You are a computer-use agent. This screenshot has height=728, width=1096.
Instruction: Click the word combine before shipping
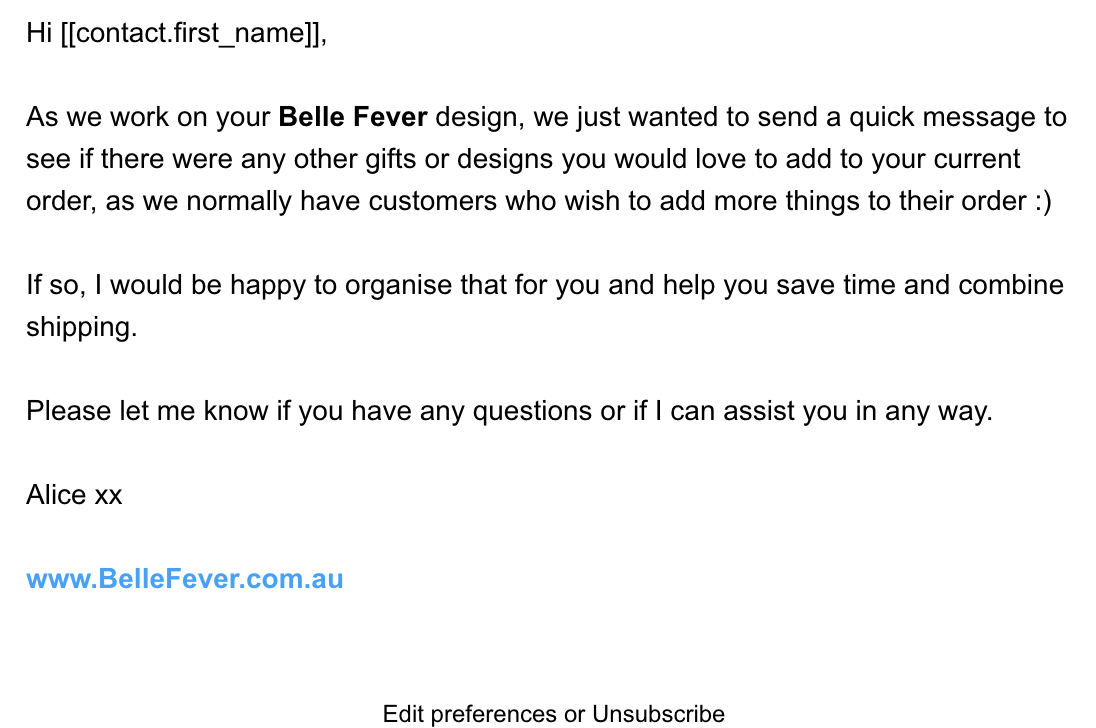tap(1011, 285)
